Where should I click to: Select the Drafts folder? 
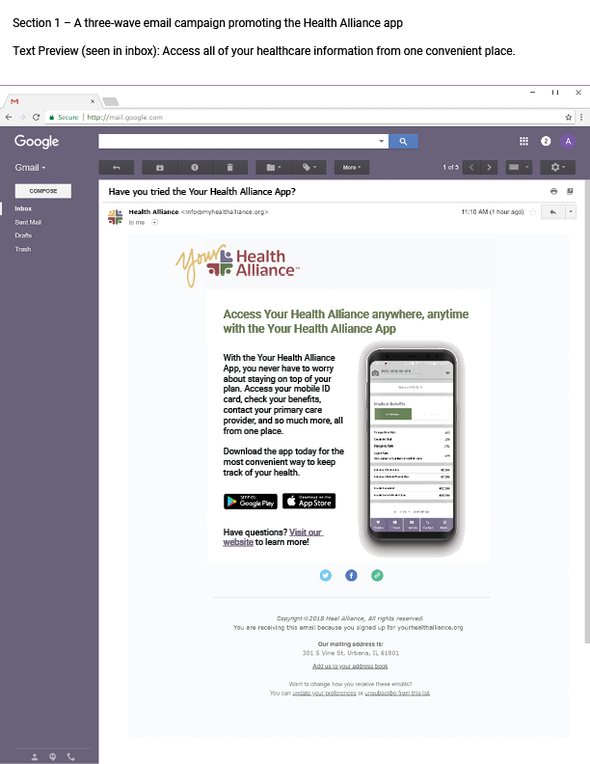tap(23, 235)
